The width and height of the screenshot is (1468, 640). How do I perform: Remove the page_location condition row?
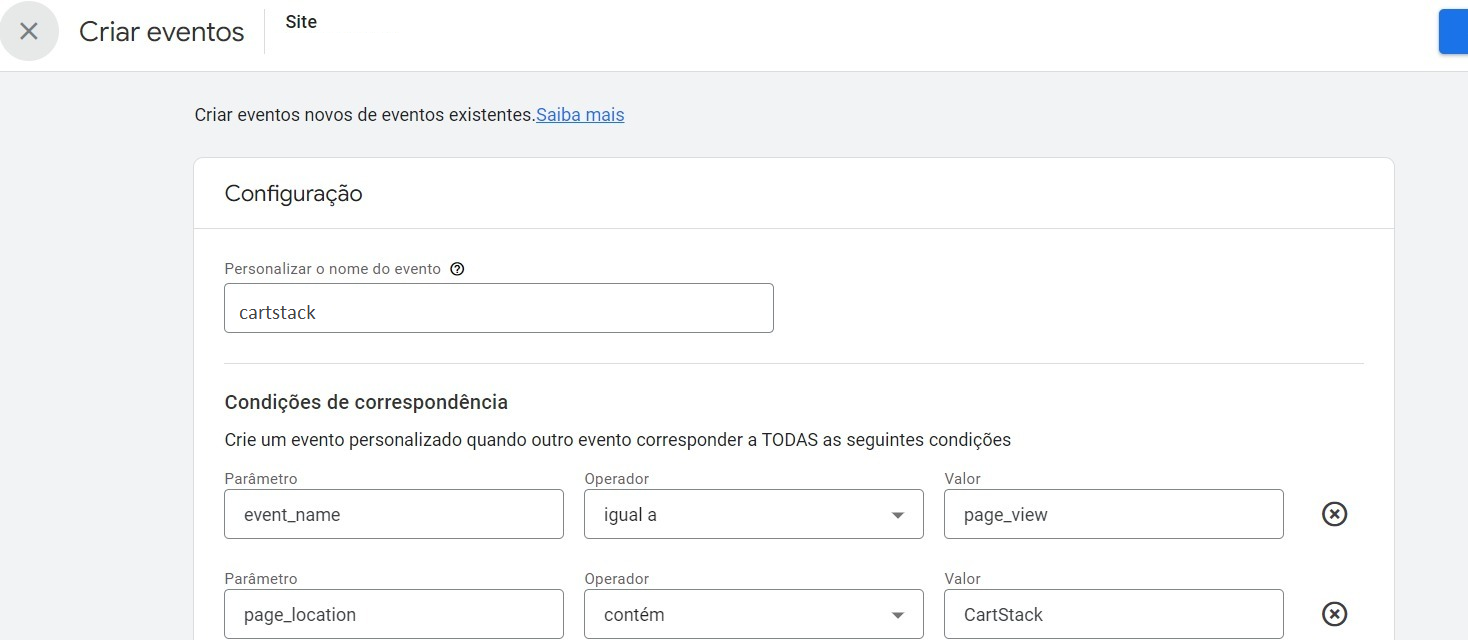point(1334,614)
